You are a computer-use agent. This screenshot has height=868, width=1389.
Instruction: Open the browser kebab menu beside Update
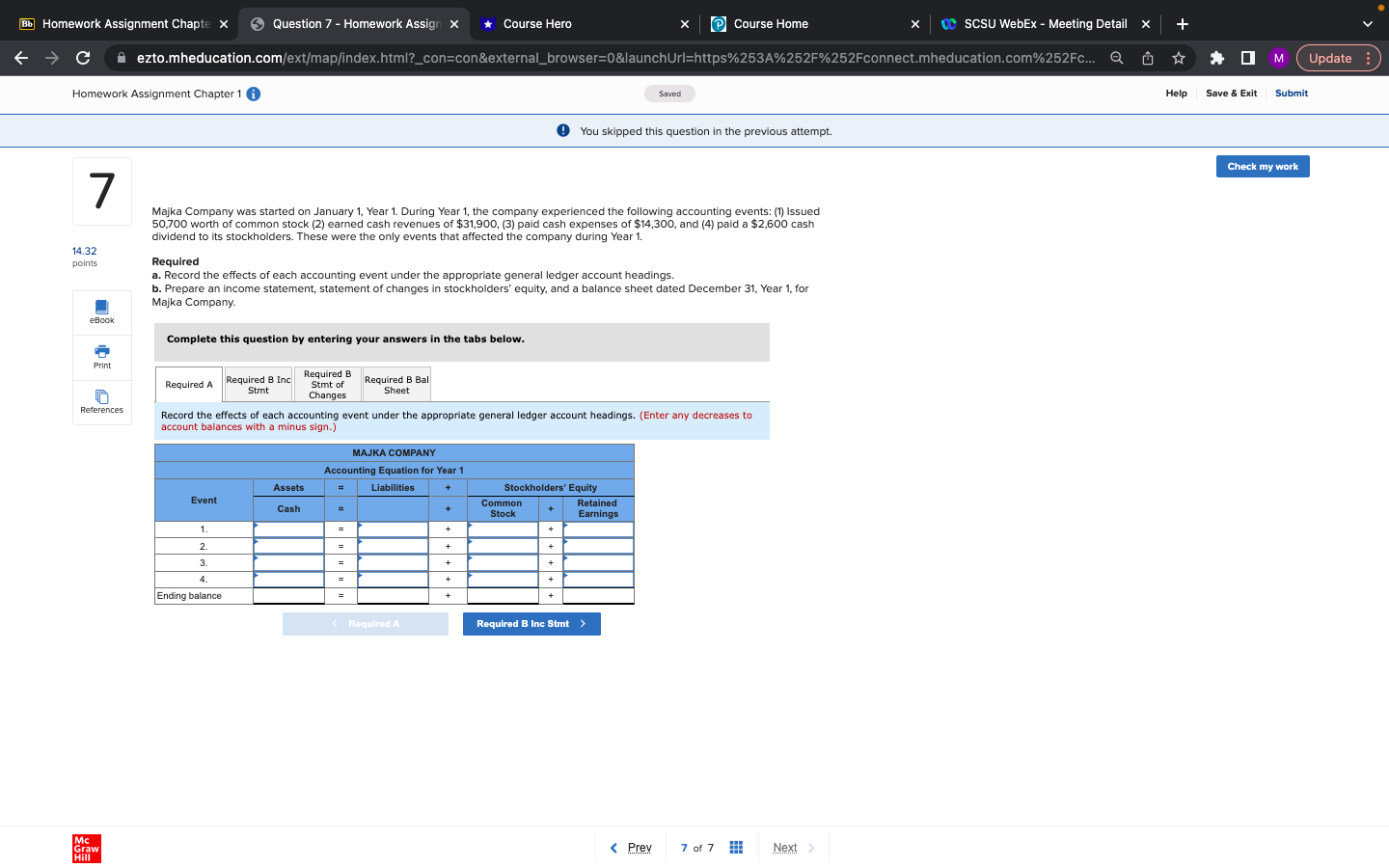(1370, 58)
